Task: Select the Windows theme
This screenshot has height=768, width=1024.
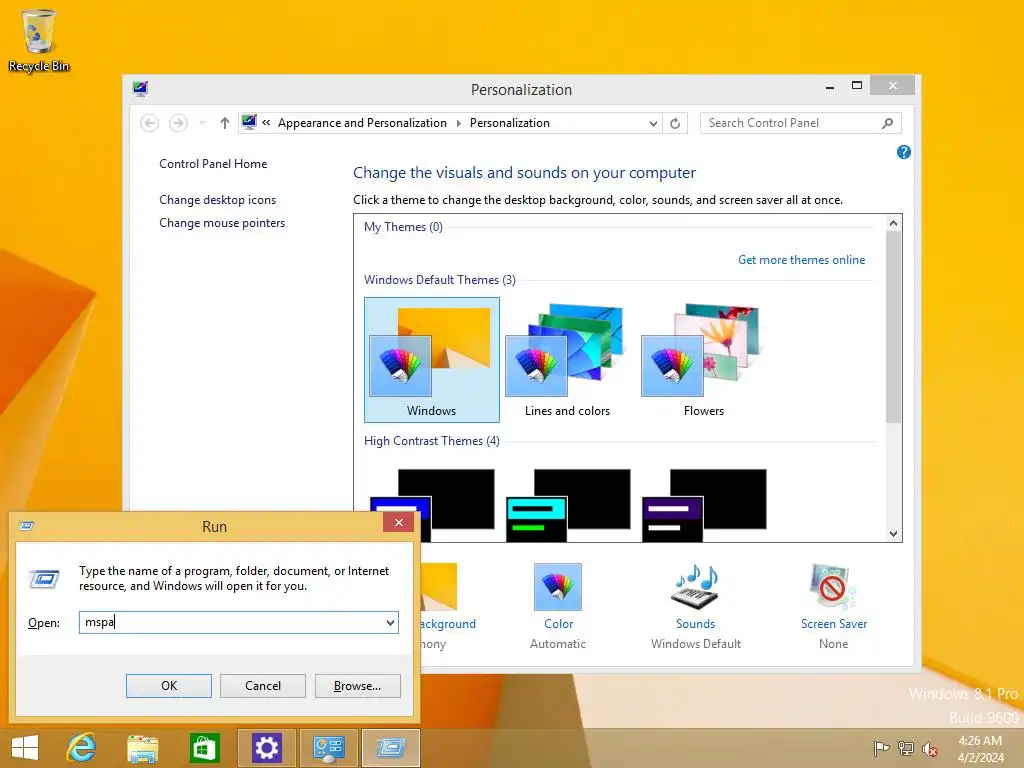Action: pyautogui.click(x=432, y=360)
